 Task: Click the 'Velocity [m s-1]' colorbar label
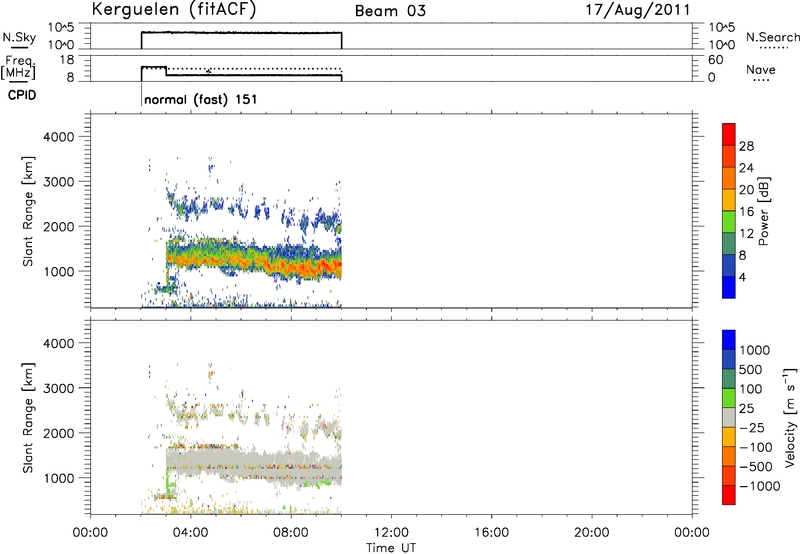click(x=790, y=417)
